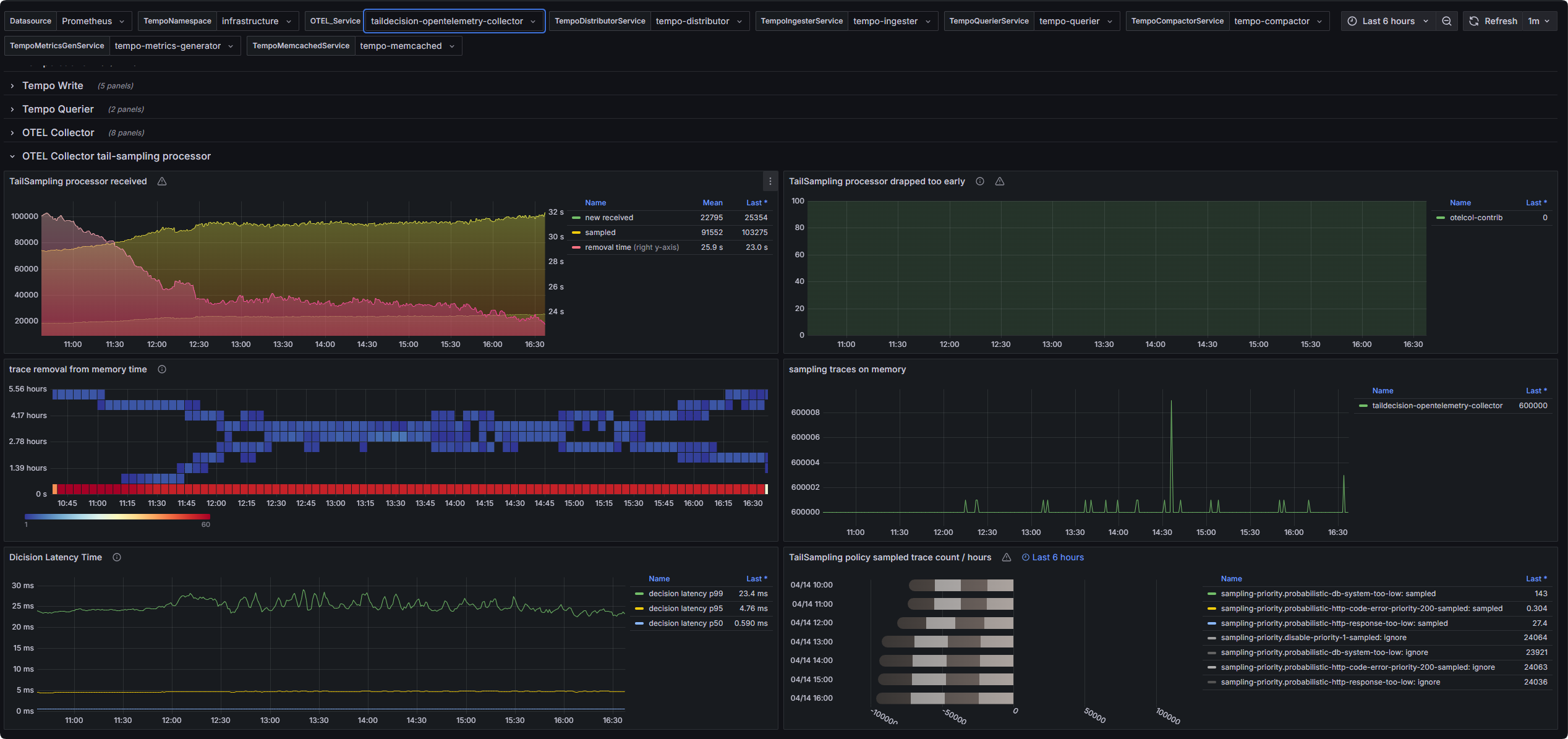Collapse the OTEL Collector tail-sampling processor row
The height and width of the screenshot is (739, 1568).
pos(116,156)
